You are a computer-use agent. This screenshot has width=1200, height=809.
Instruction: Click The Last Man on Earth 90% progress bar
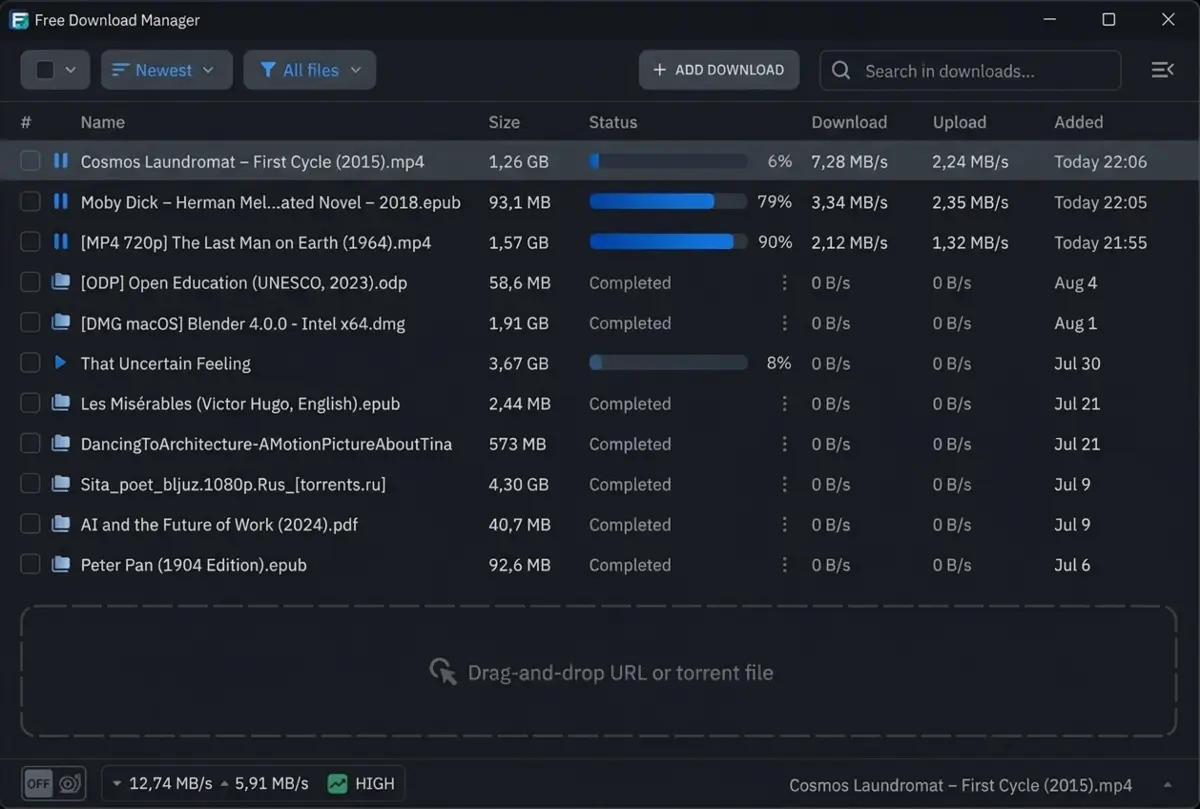(x=668, y=242)
